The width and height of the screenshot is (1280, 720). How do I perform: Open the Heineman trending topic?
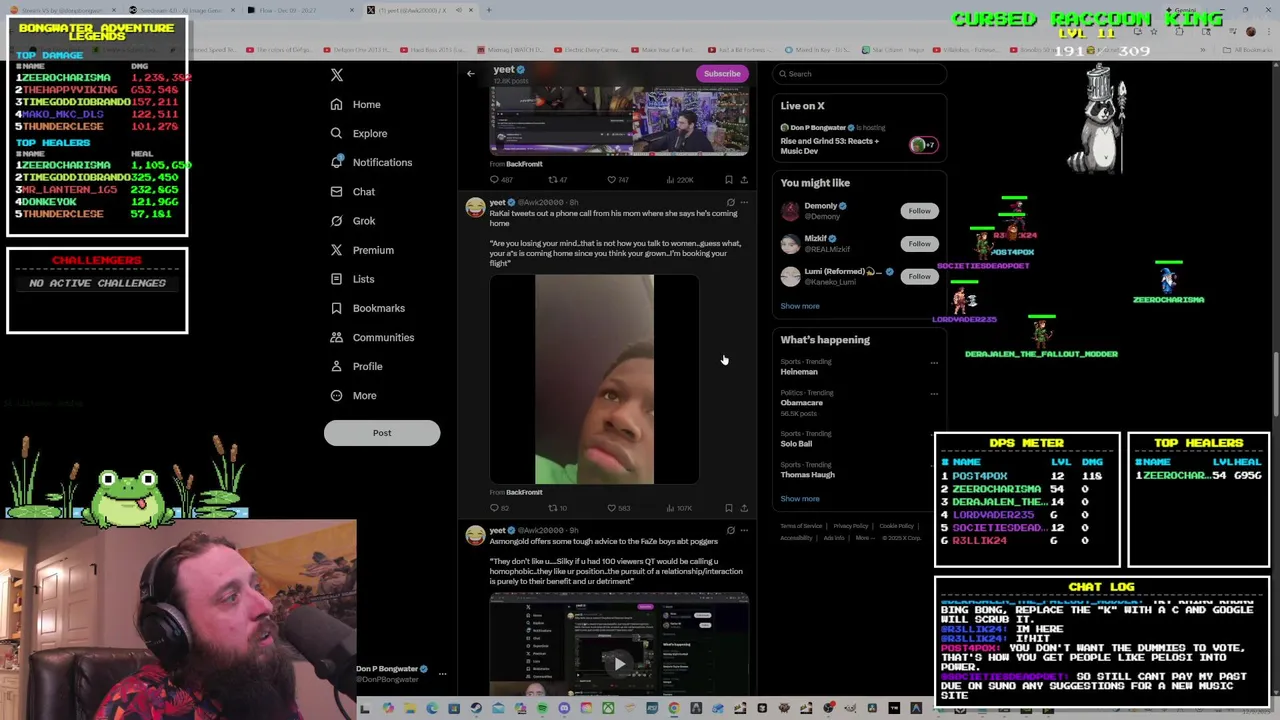[799, 372]
